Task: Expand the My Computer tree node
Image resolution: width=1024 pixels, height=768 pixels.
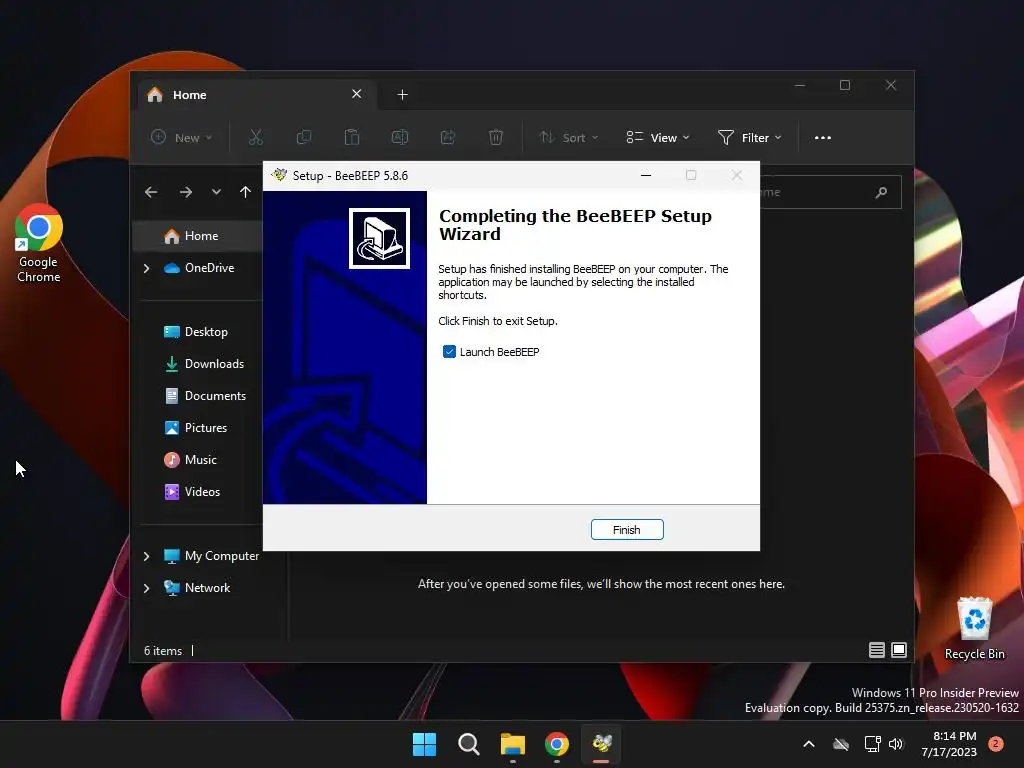Action: (146, 556)
